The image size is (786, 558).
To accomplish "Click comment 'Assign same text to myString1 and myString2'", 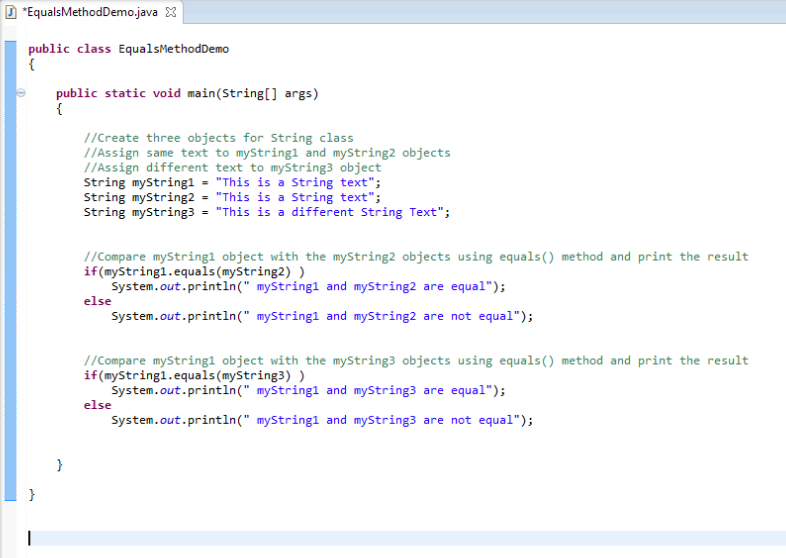I will [267, 153].
